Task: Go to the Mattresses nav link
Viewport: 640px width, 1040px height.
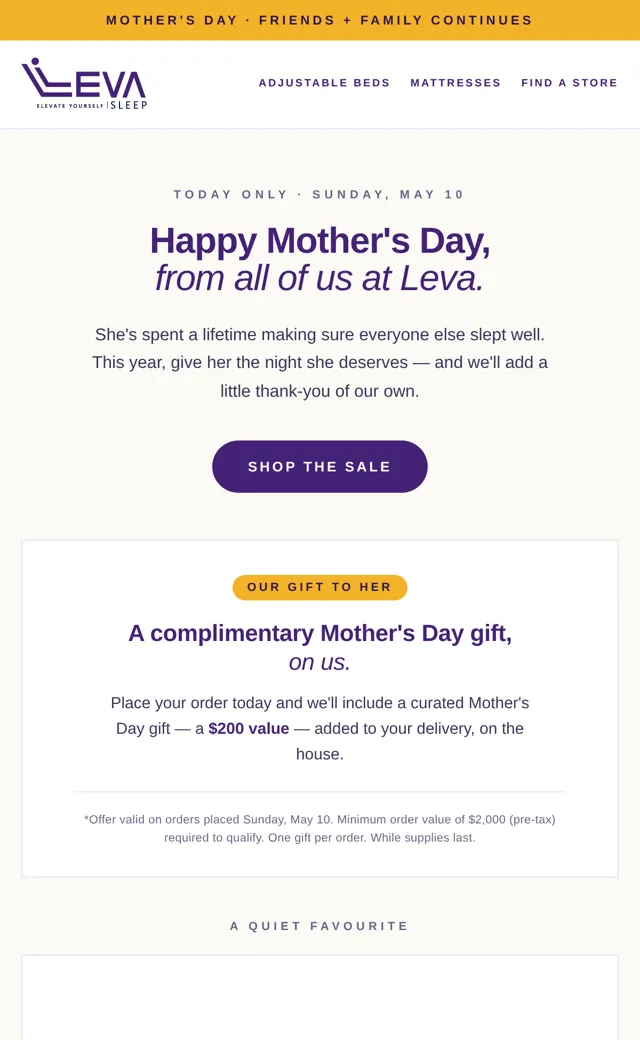Action: point(456,83)
